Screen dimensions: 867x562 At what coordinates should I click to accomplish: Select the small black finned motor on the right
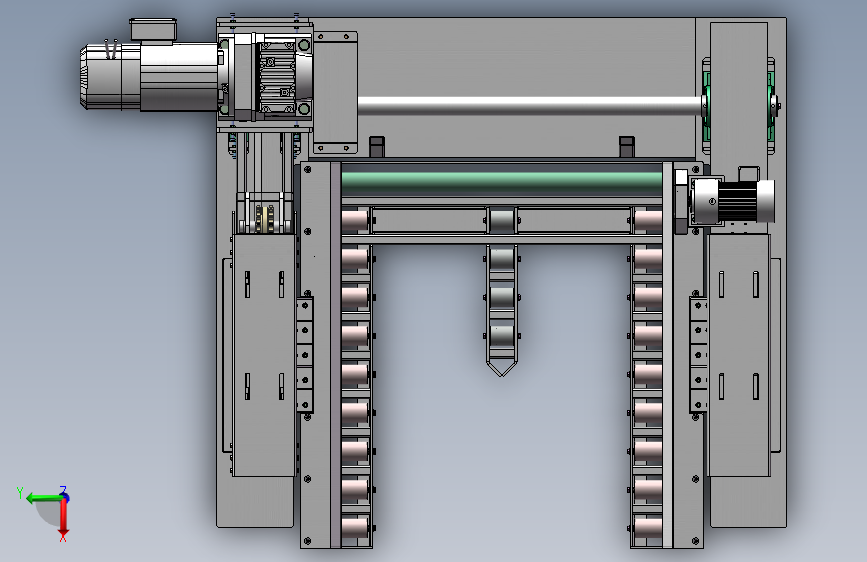[x=733, y=201]
